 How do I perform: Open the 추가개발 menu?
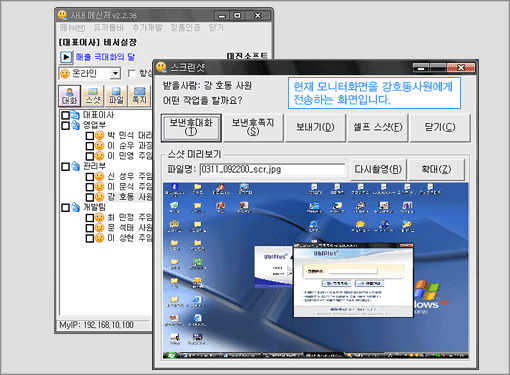(147, 28)
